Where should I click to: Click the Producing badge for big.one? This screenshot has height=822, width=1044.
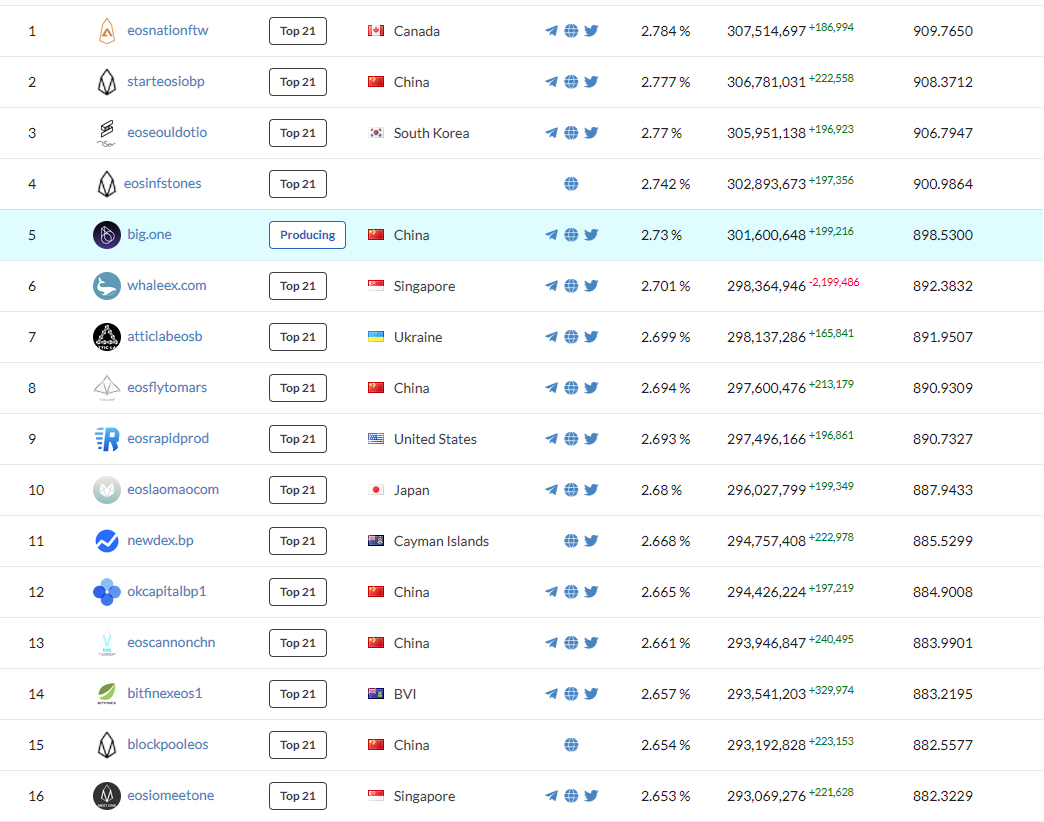pyautogui.click(x=307, y=235)
